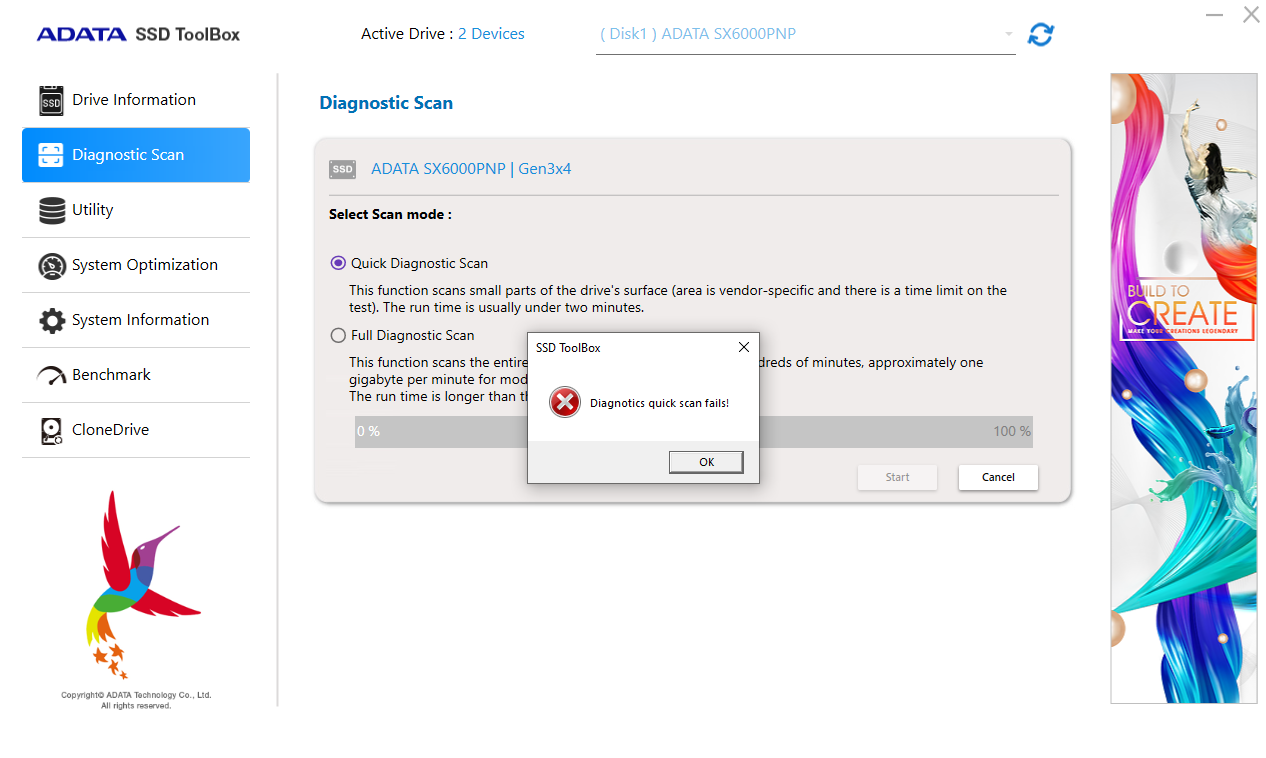The image size is (1266, 758).
Task: Click the Utility database icon
Action: coord(51,211)
